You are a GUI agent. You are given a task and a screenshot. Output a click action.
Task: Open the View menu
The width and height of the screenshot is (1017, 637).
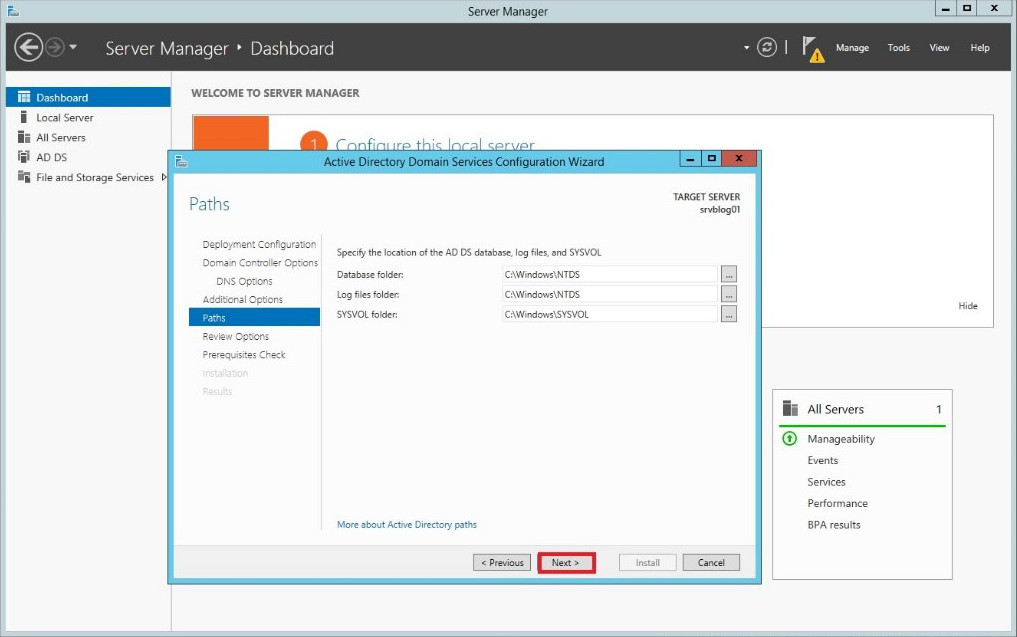click(939, 47)
